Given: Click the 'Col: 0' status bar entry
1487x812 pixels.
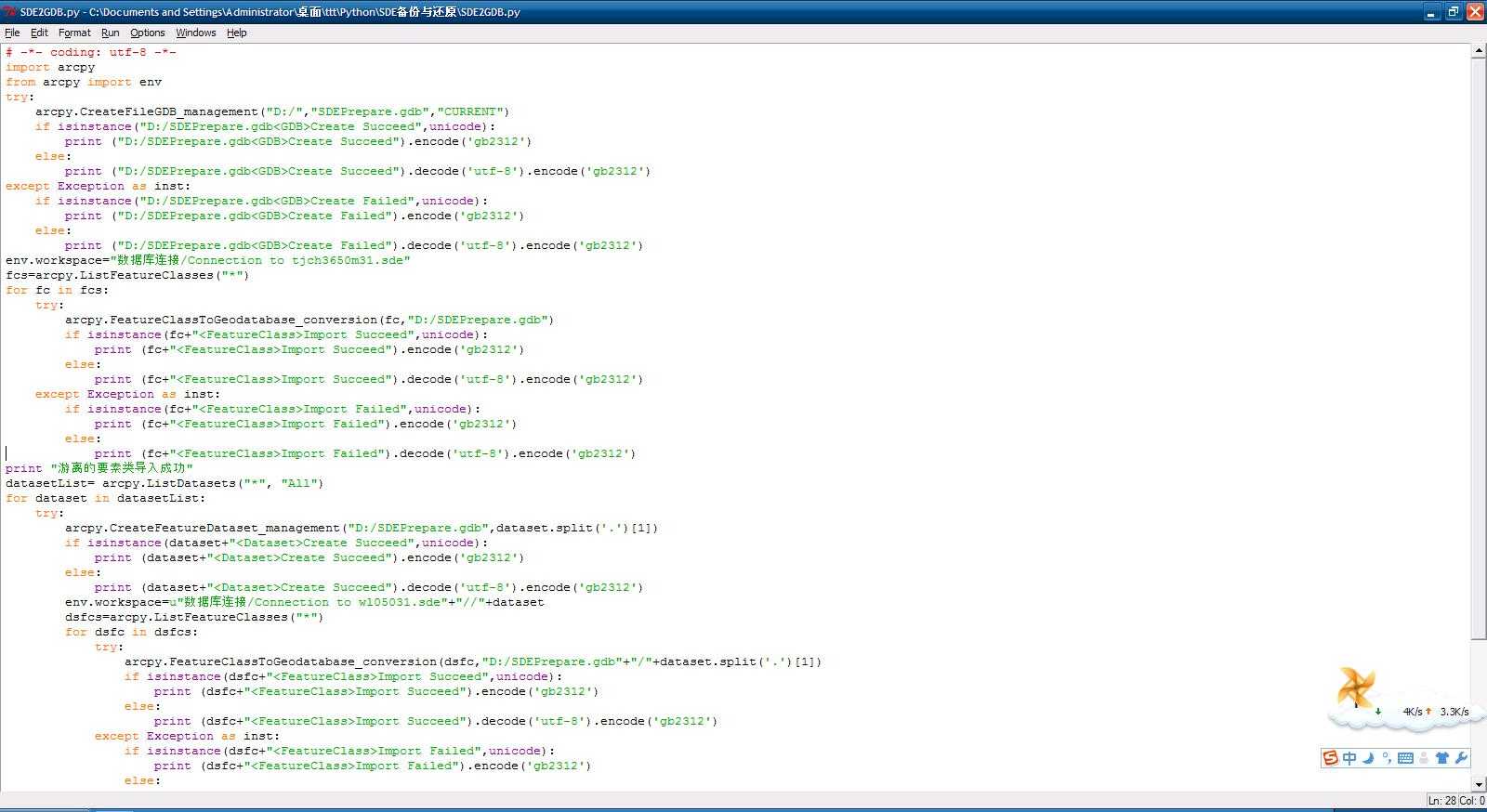Looking at the screenshot, I should click(x=1472, y=801).
